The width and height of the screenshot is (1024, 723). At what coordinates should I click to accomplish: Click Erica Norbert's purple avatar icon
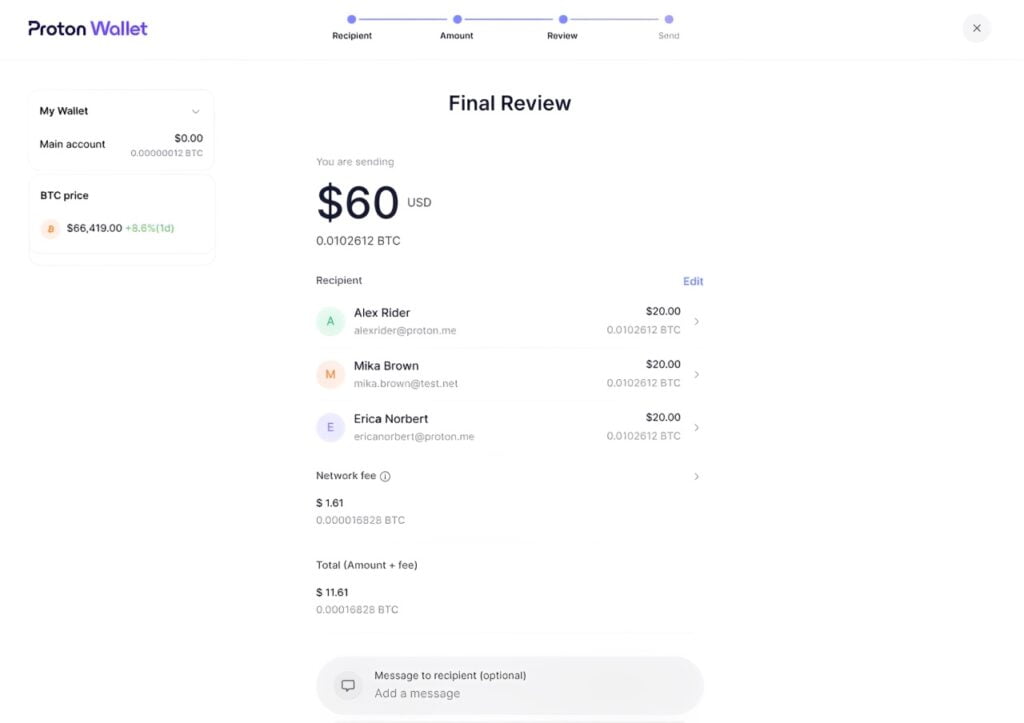pyautogui.click(x=331, y=427)
